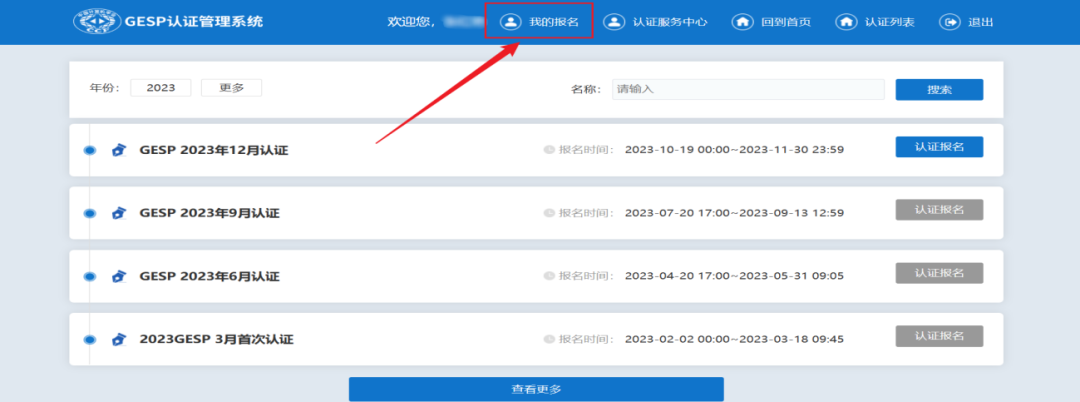1080x402 pixels.
Task: Click graduation cap icon for GESP 2023年12月认证
Action: click(118, 150)
